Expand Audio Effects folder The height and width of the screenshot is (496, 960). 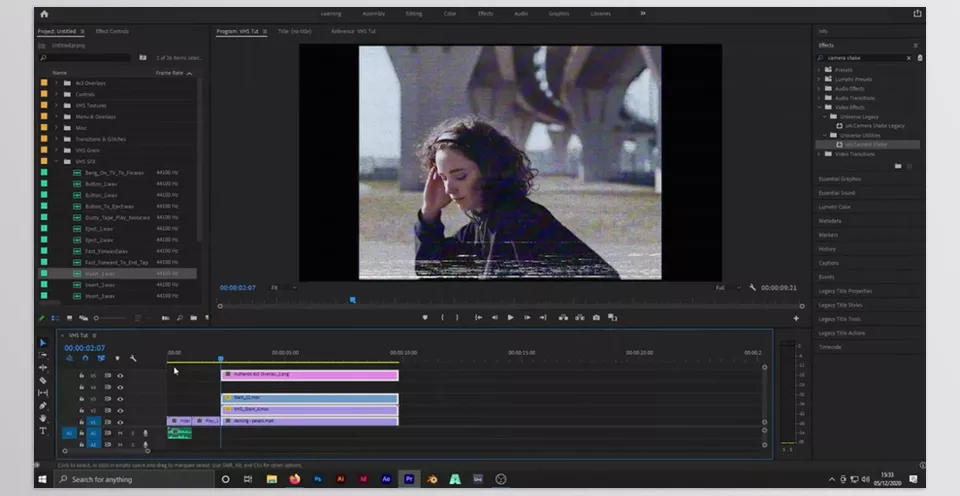click(x=819, y=89)
